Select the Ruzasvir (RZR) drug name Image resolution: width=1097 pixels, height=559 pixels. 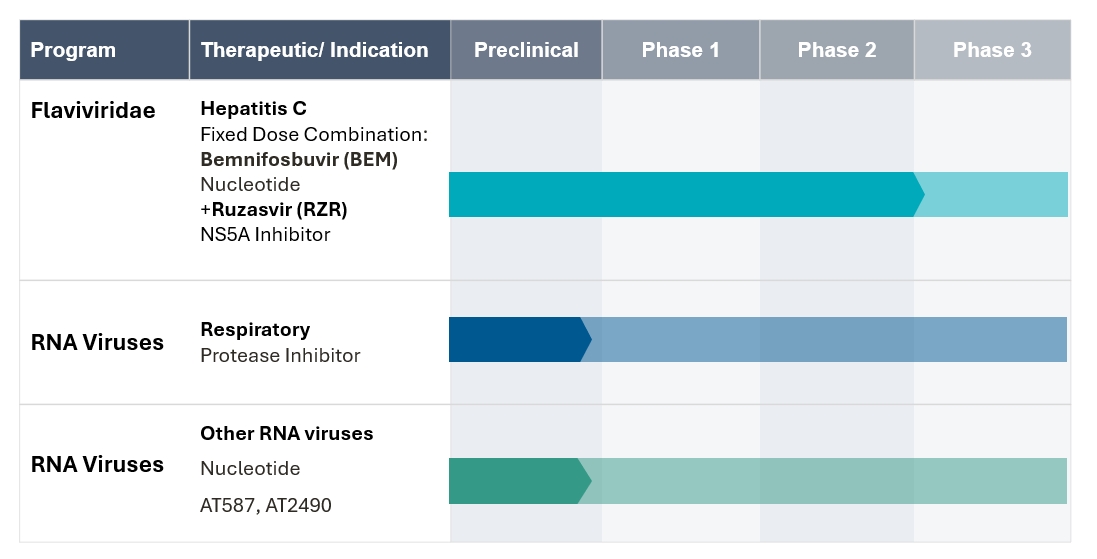(x=277, y=210)
